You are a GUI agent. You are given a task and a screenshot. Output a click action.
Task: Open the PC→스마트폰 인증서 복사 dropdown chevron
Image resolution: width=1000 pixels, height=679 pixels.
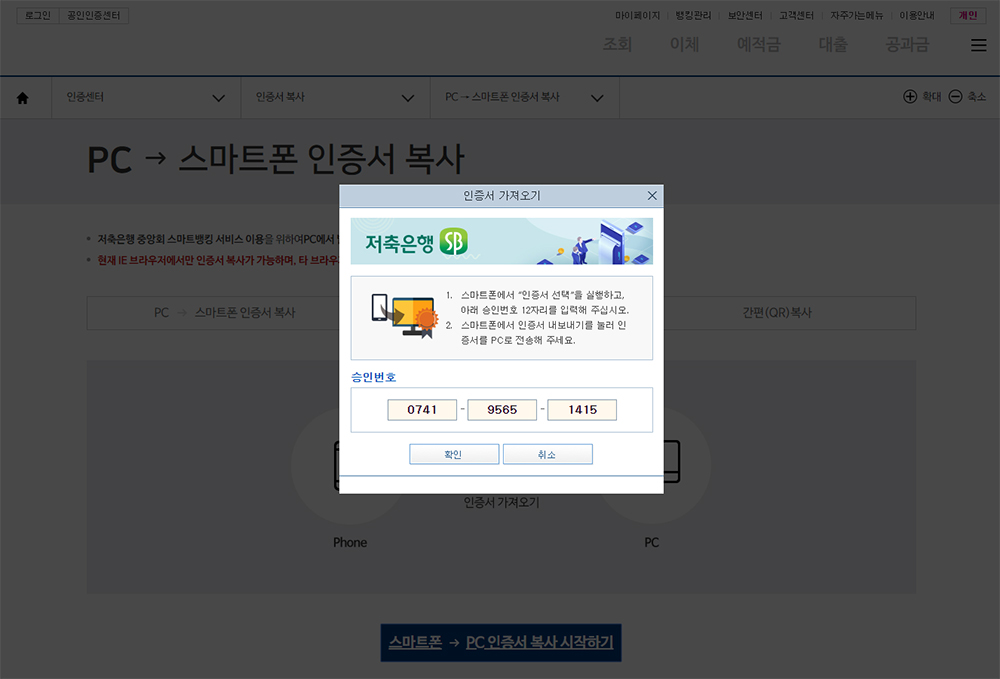[x=597, y=97]
